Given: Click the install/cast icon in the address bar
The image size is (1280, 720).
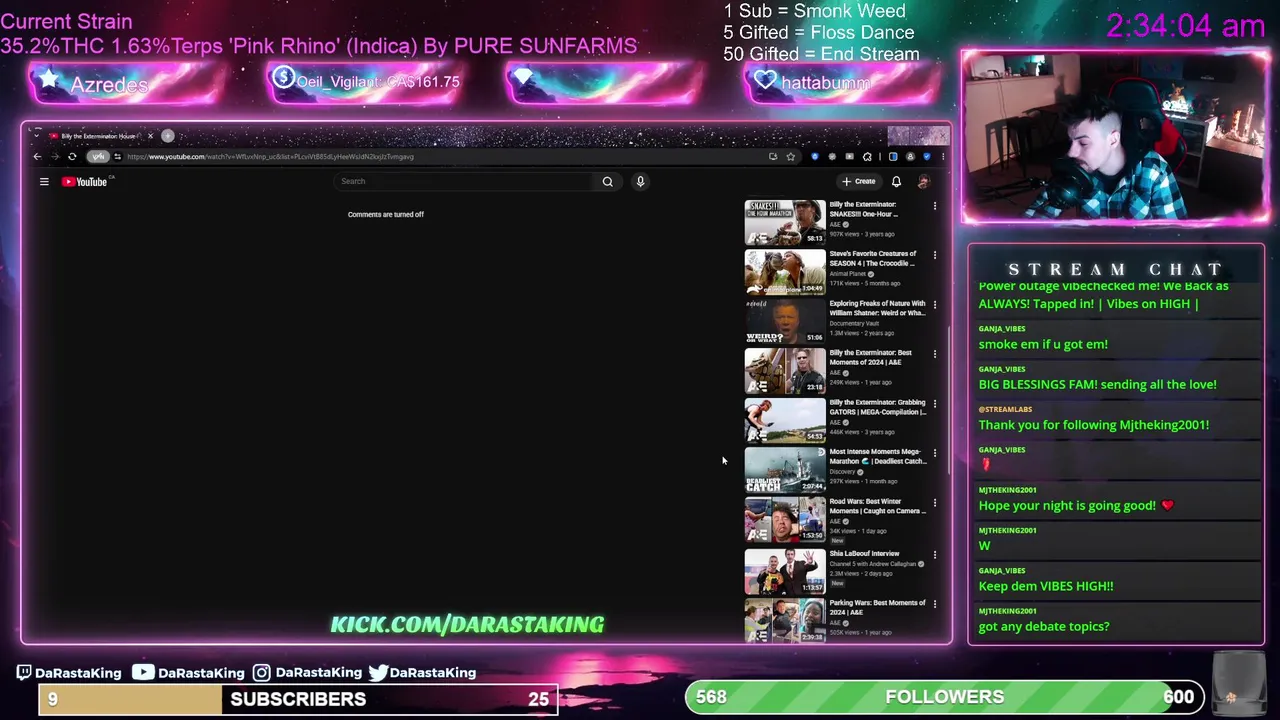Looking at the screenshot, I should tap(773, 156).
